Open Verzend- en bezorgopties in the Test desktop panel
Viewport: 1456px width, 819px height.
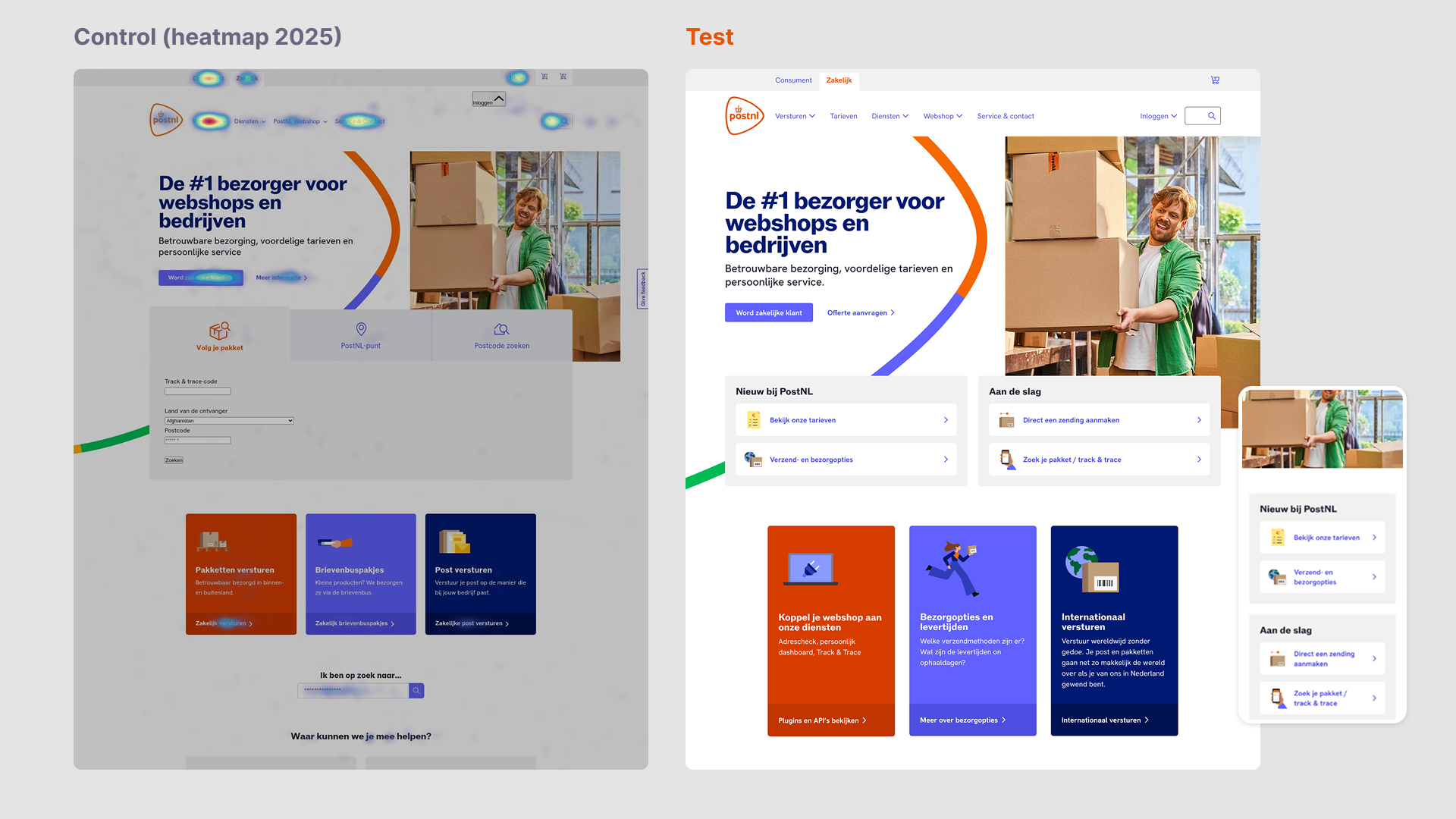tap(846, 460)
